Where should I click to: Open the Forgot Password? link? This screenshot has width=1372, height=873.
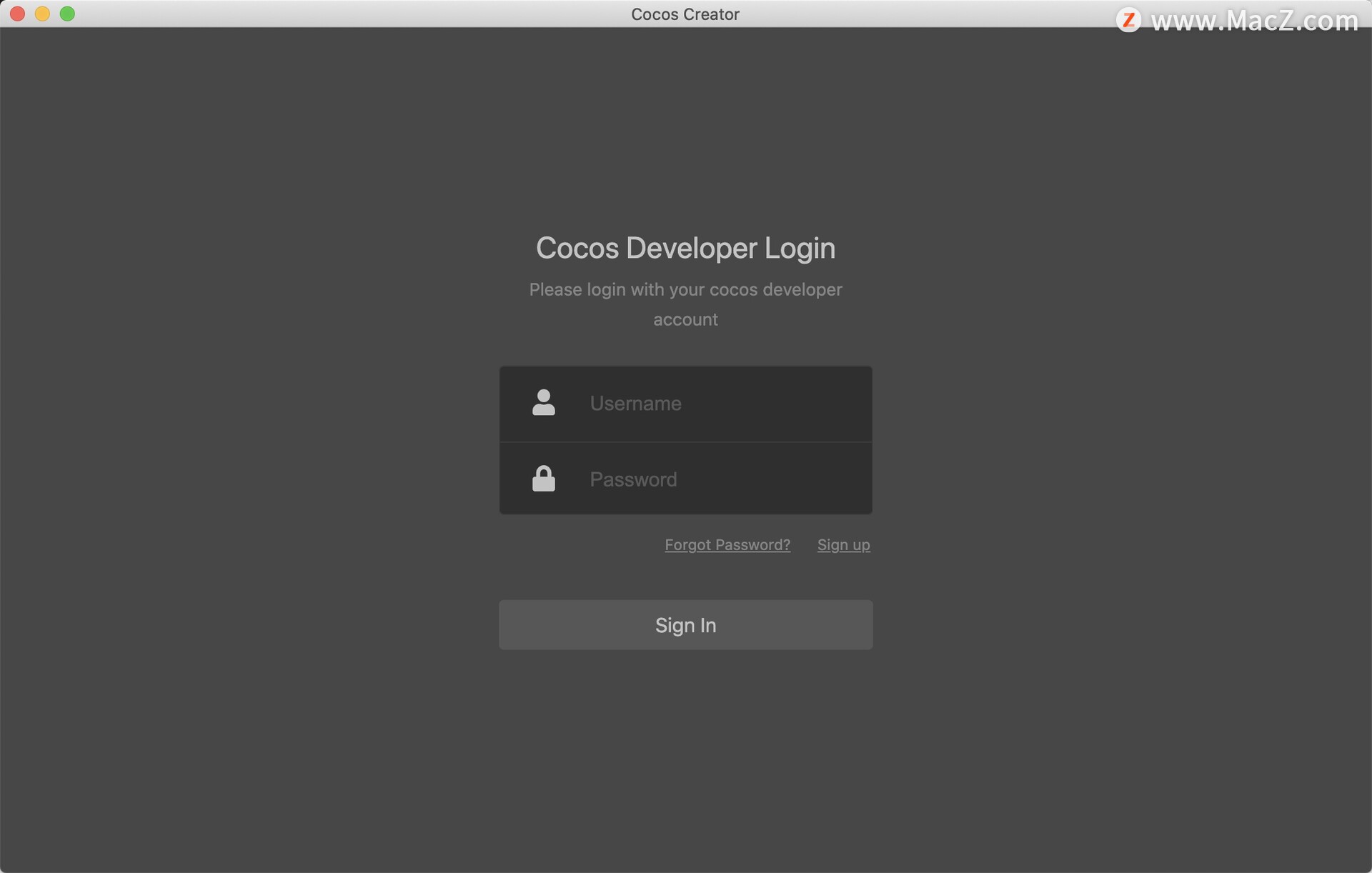click(x=727, y=545)
